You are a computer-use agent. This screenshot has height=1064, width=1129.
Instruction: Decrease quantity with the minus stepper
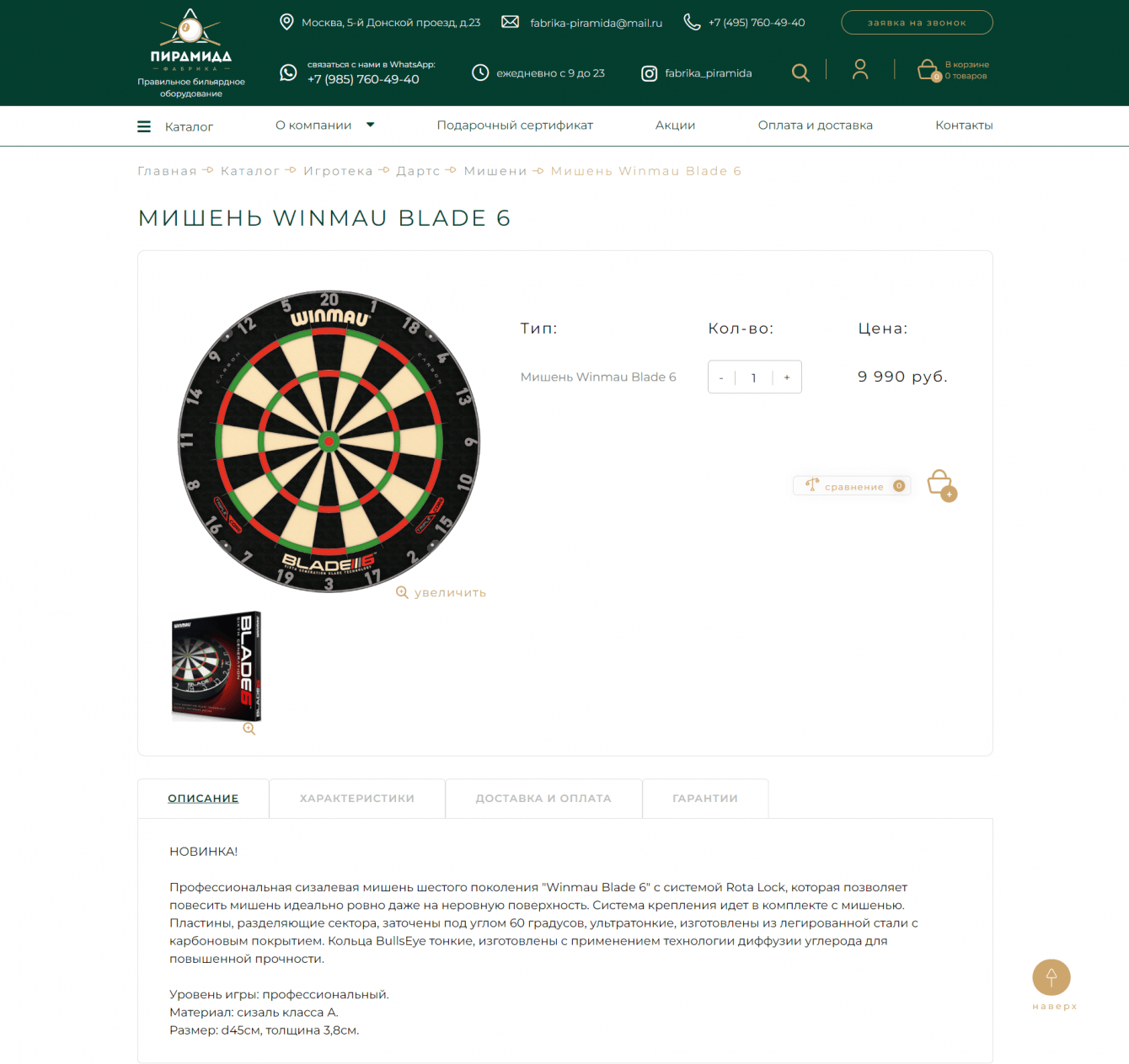(721, 377)
